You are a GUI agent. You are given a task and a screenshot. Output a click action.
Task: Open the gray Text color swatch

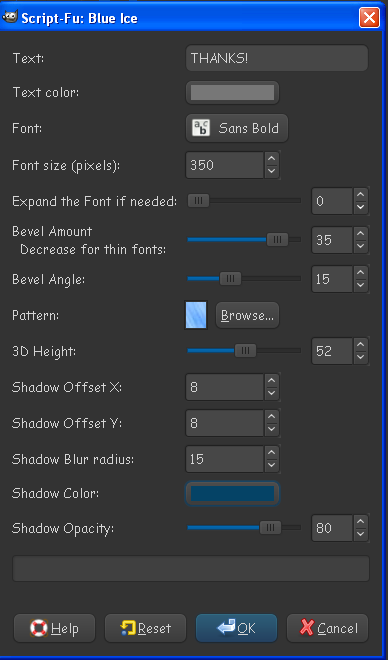pyautogui.click(x=232, y=92)
